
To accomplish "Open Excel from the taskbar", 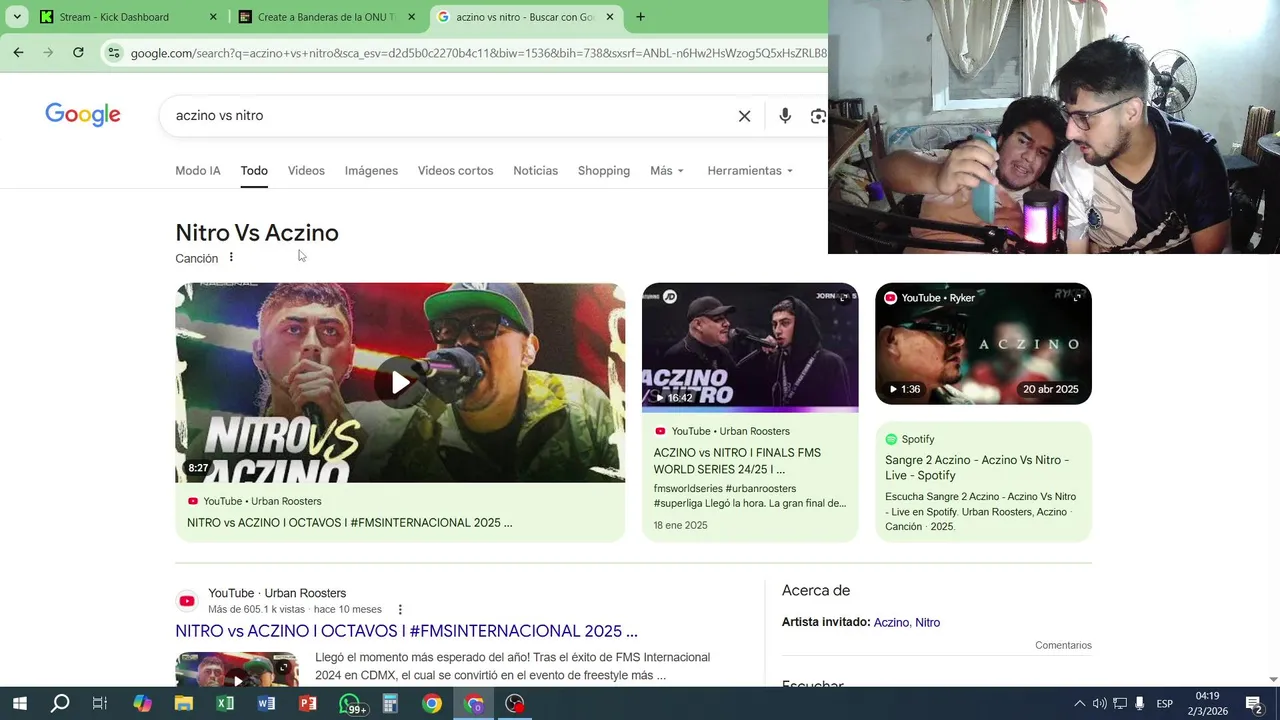I will point(225,703).
